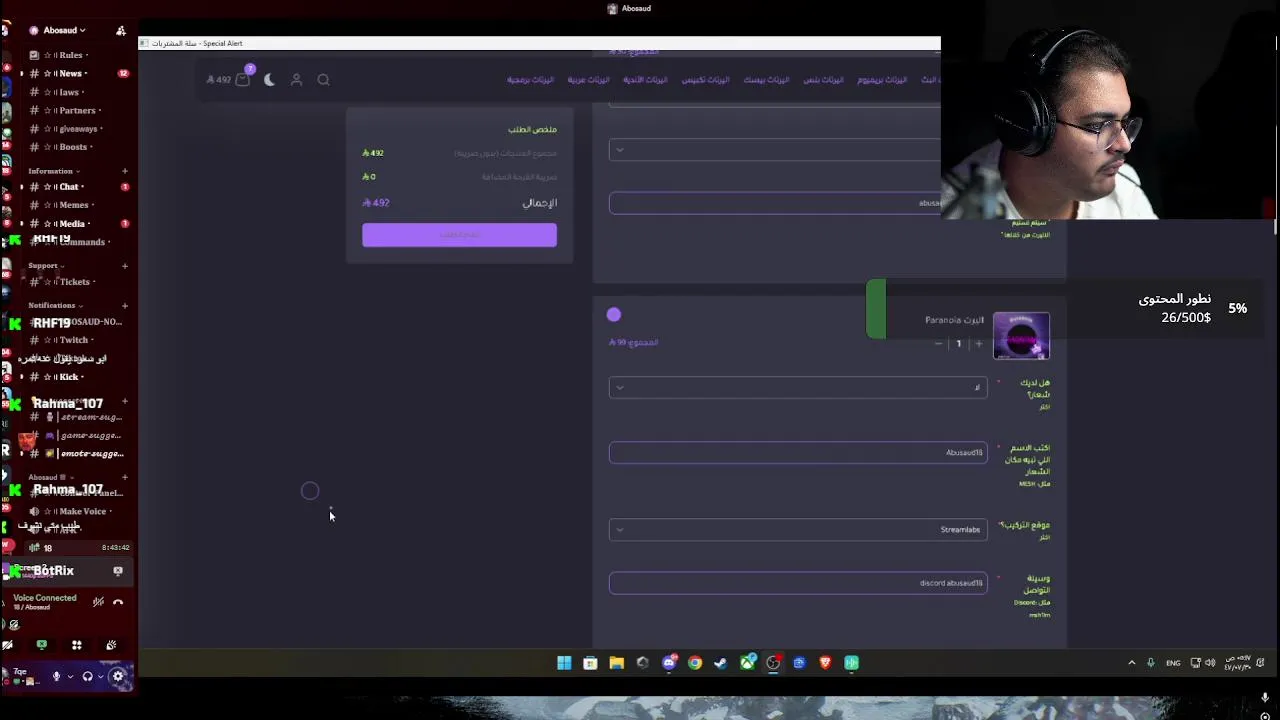The height and width of the screenshot is (720, 1280).
Task: Open Steam from the taskbar
Action: click(721, 662)
